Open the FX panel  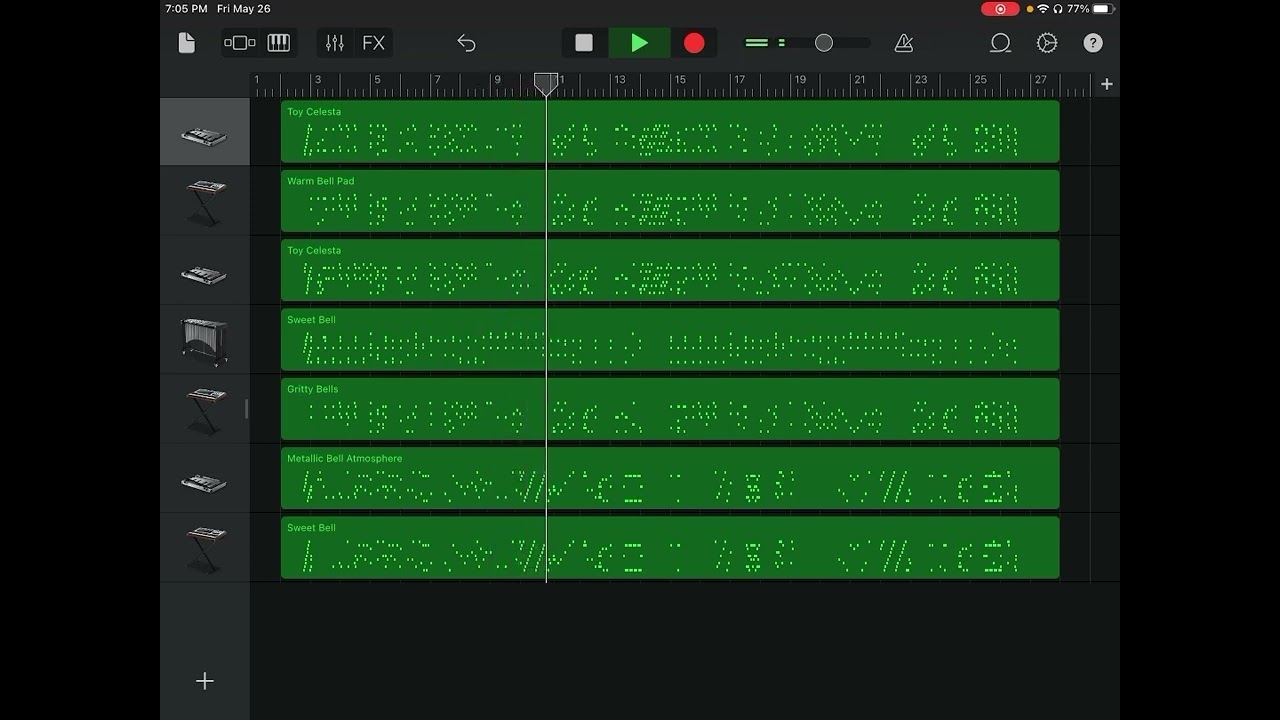click(373, 43)
